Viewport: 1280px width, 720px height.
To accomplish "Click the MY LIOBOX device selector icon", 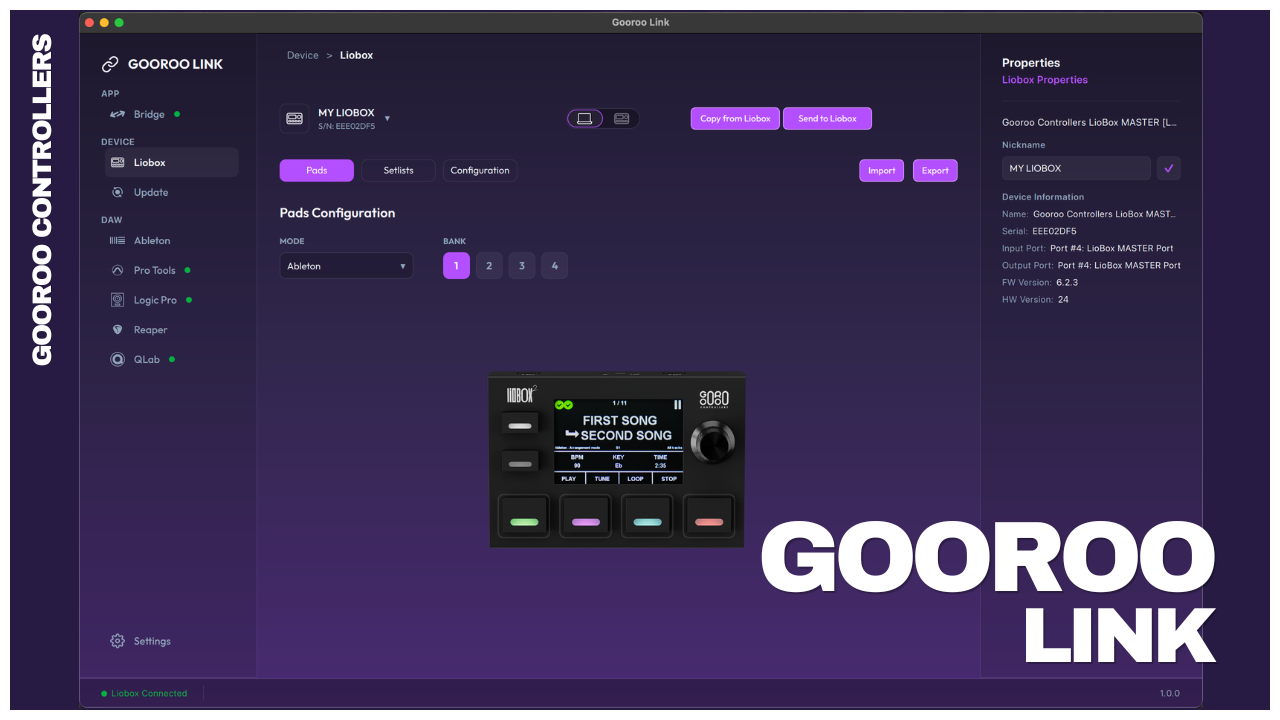I will click(295, 118).
